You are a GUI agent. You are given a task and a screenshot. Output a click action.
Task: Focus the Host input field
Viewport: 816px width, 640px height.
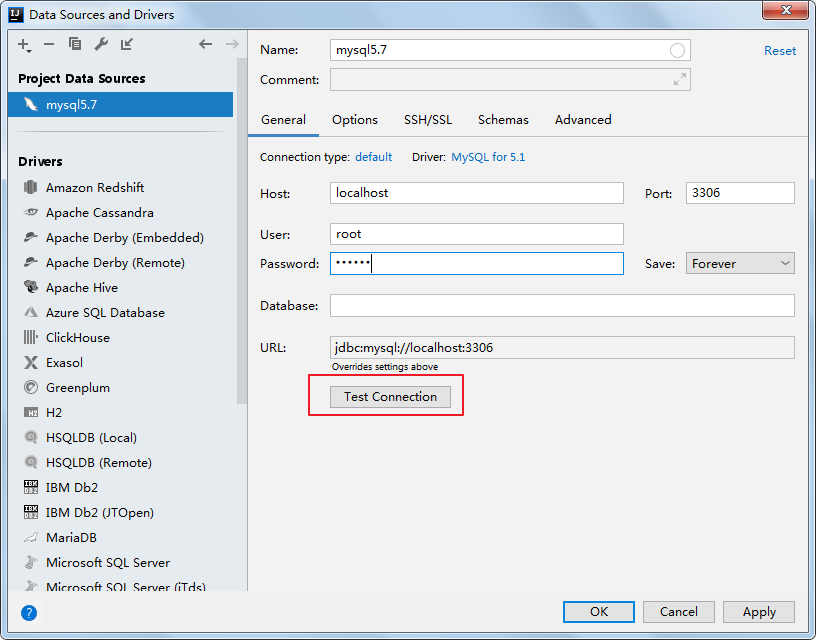[x=477, y=193]
